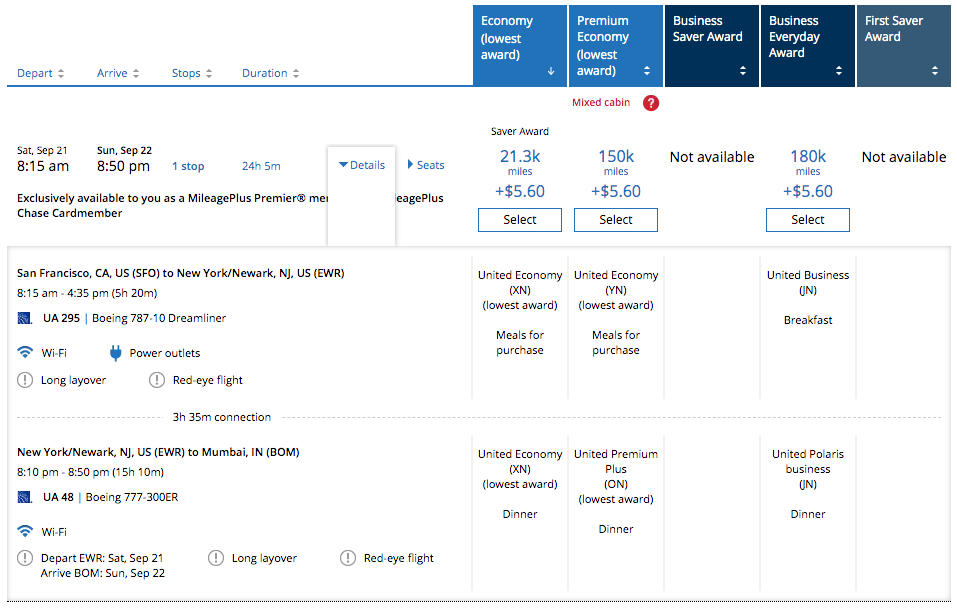Sort flights by Duration
This screenshot has width=957, height=608.
pyautogui.click(x=270, y=73)
